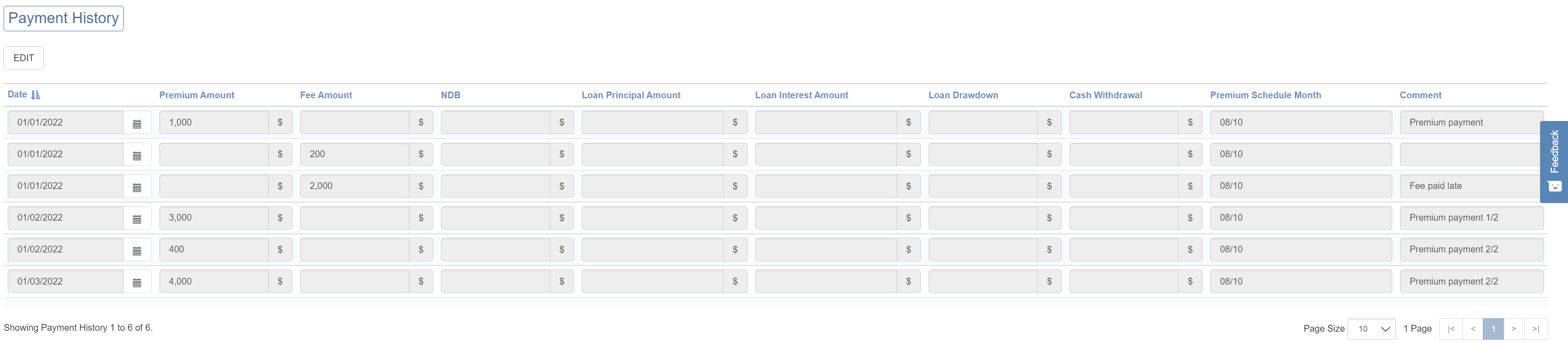Go to first page of results
1568x343 pixels.
point(1451,329)
